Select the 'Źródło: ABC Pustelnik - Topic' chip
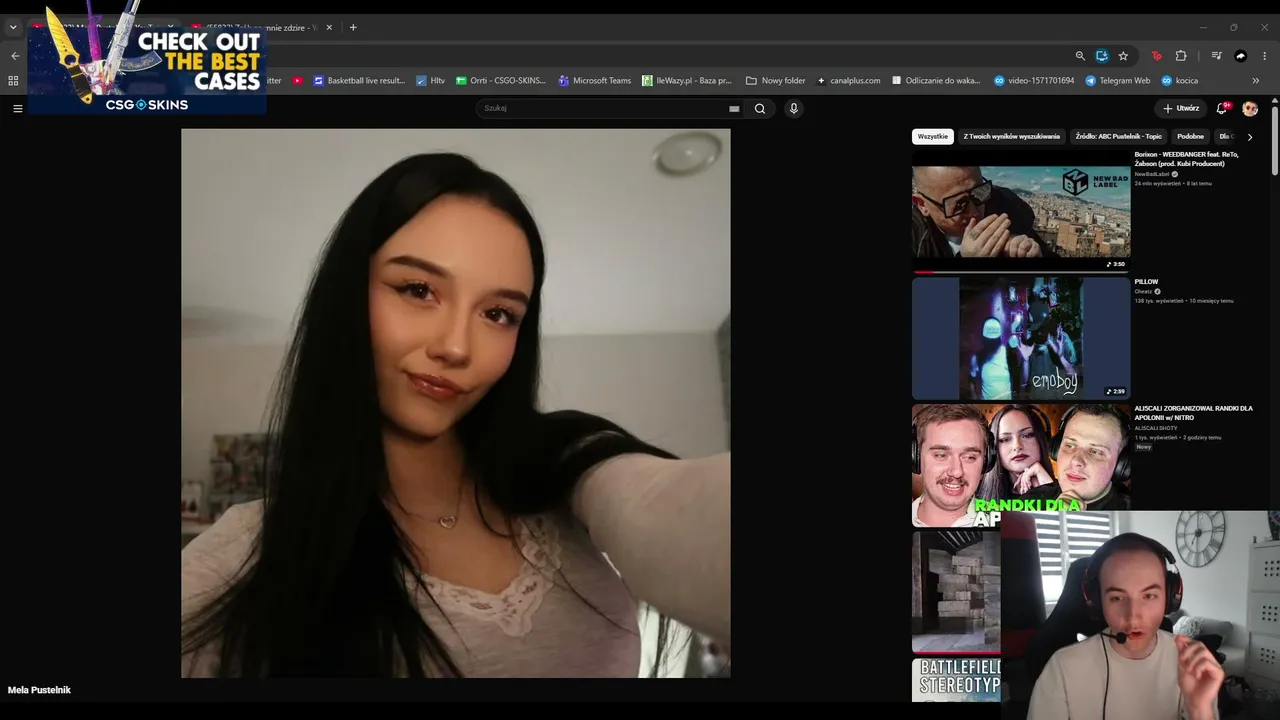The width and height of the screenshot is (1280, 720). [x=1118, y=137]
